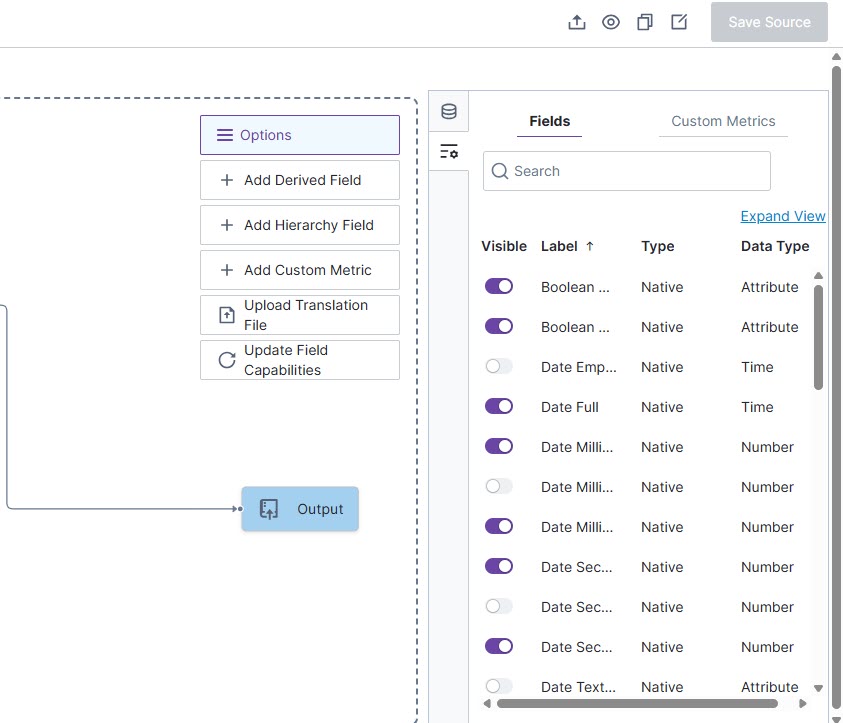Open the database icon side tab
Image resolution: width=843 pixels, height=723 pixels.
449,111
